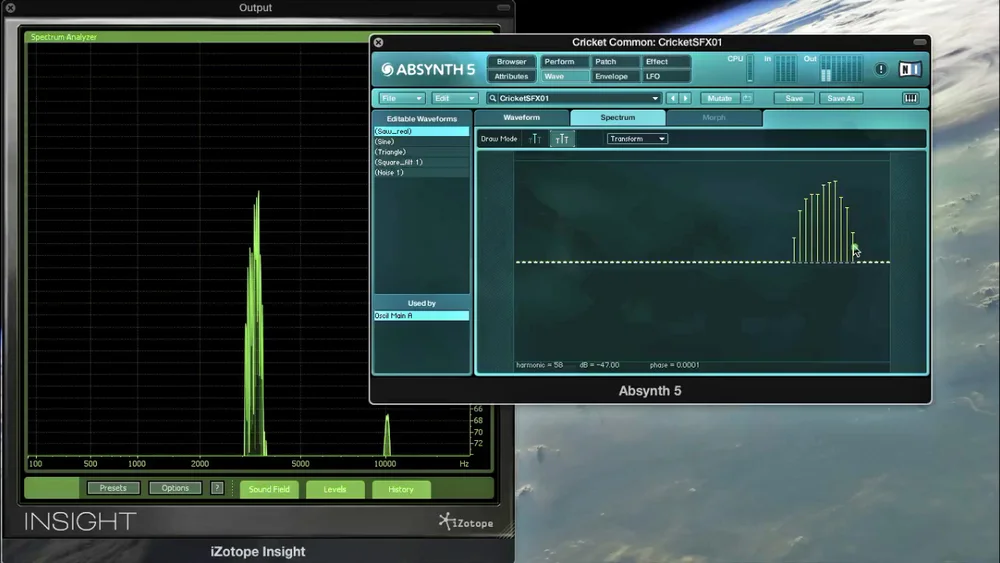Open the File dropdown menu
The image size is (1000, 563).
(x=401, y=98)
